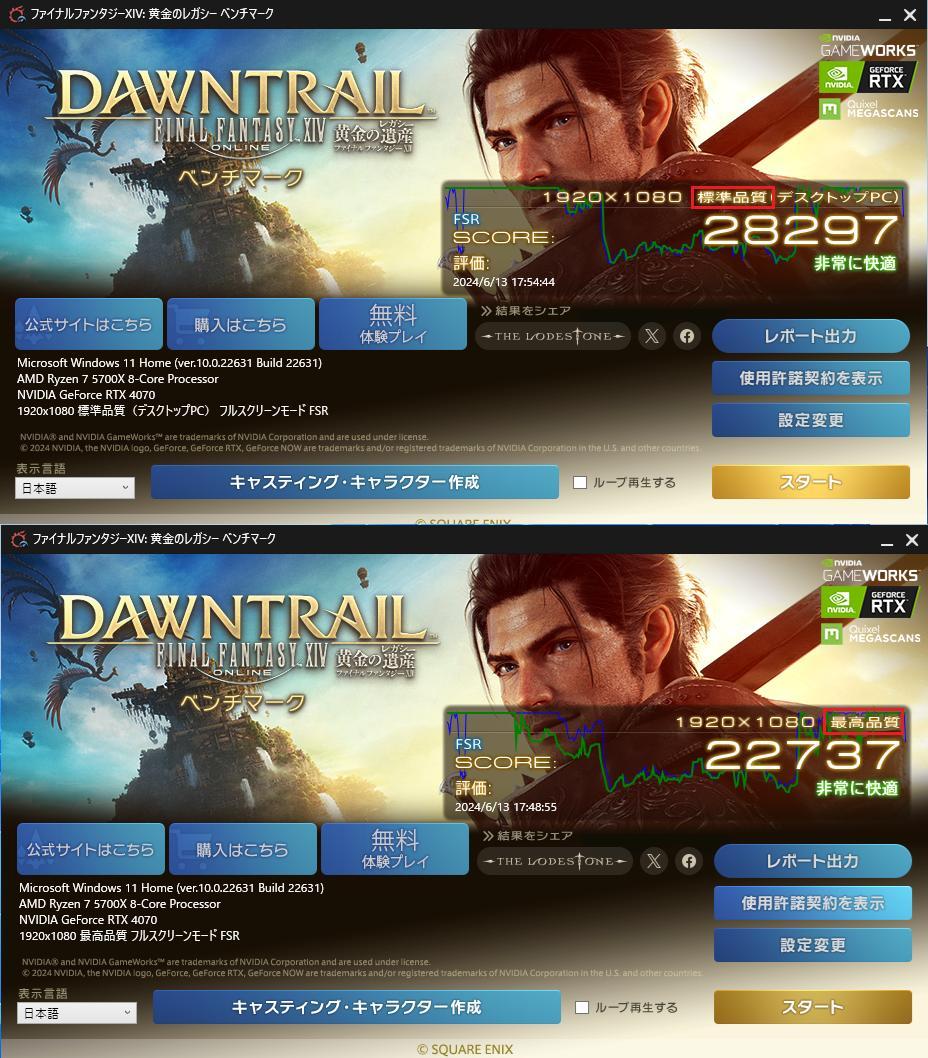This screenshot has height=1058, width=928.
Task: Open The Lodestone share button in top window
Action: [553, 336]
